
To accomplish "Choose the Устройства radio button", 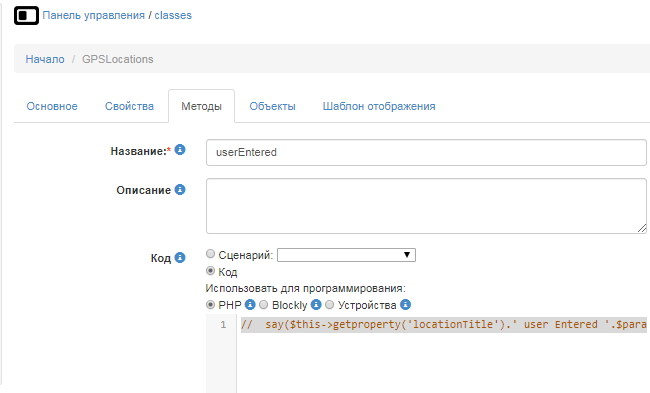I will 330,305.
